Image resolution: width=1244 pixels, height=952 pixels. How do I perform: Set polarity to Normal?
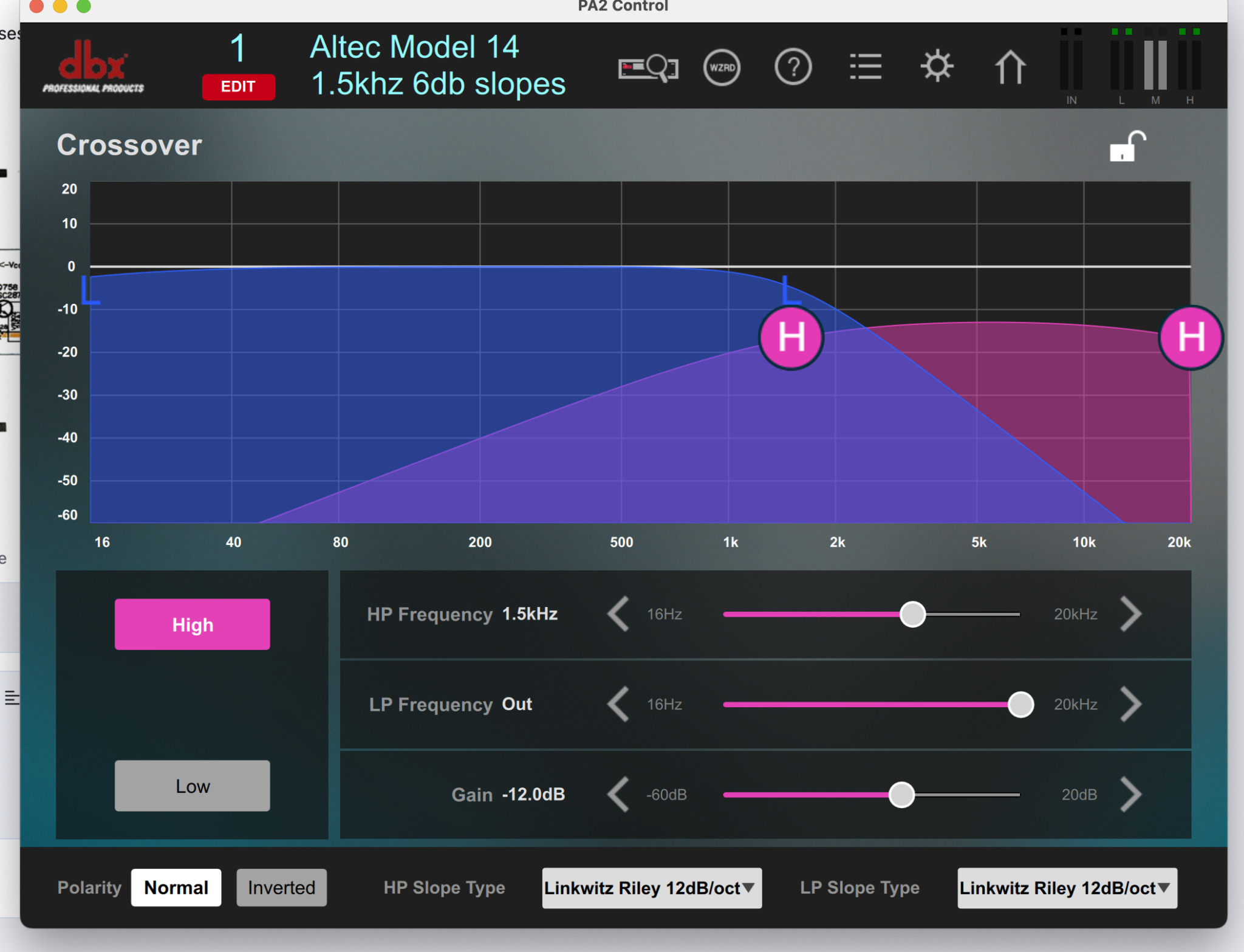176,888
